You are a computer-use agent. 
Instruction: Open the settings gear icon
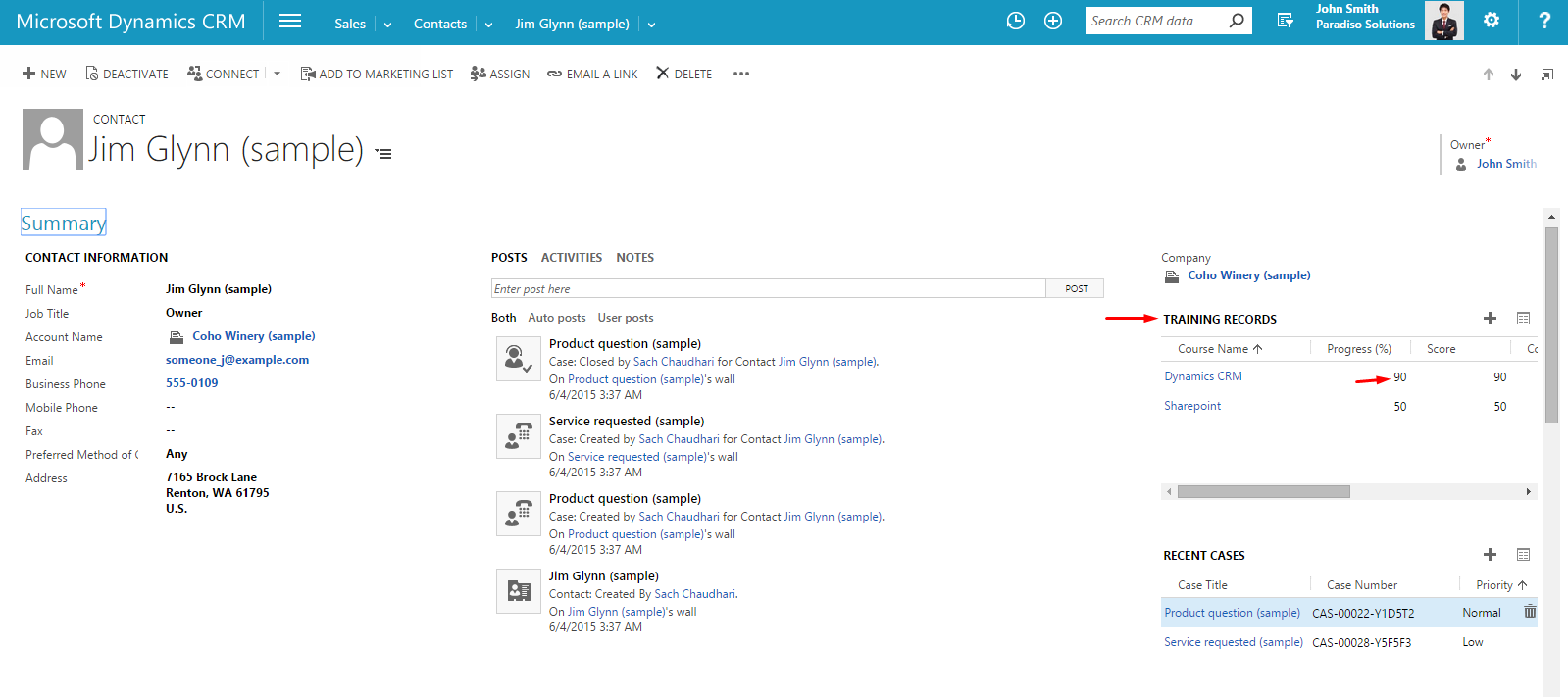point(1492,20)
